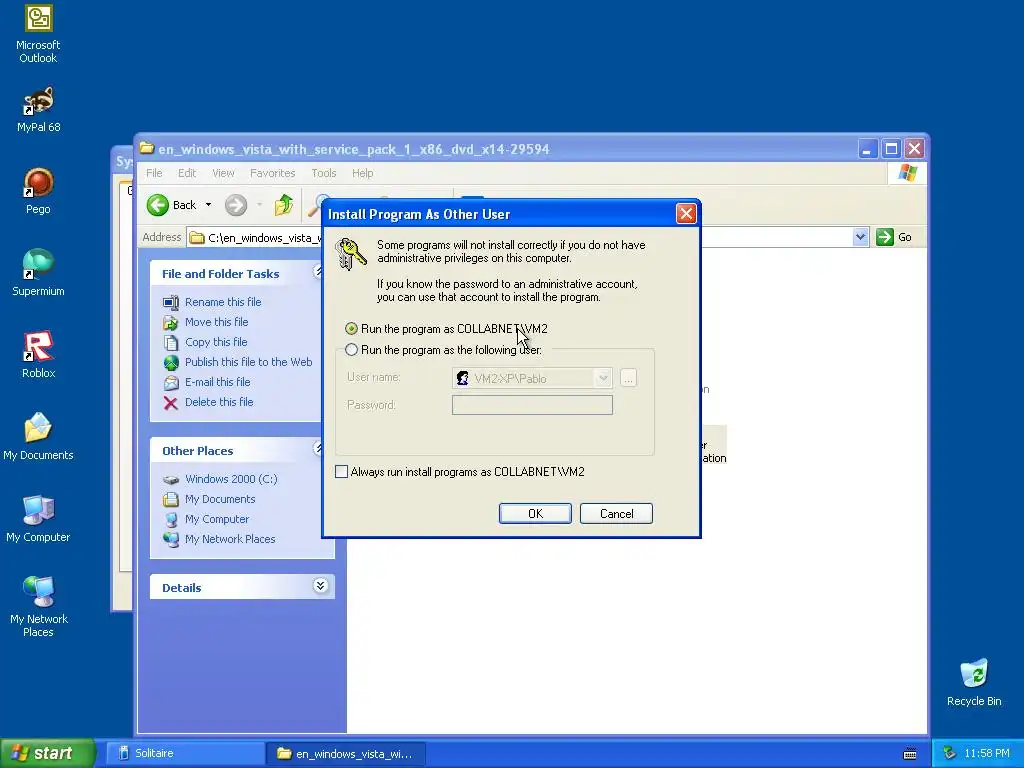Click the Copy this file icon

[x=170, y=342]
